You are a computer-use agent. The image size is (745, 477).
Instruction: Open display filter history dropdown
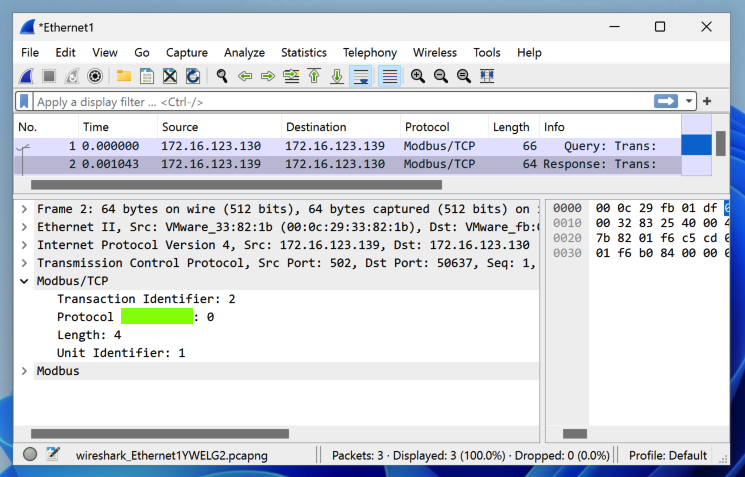point(688,101)
